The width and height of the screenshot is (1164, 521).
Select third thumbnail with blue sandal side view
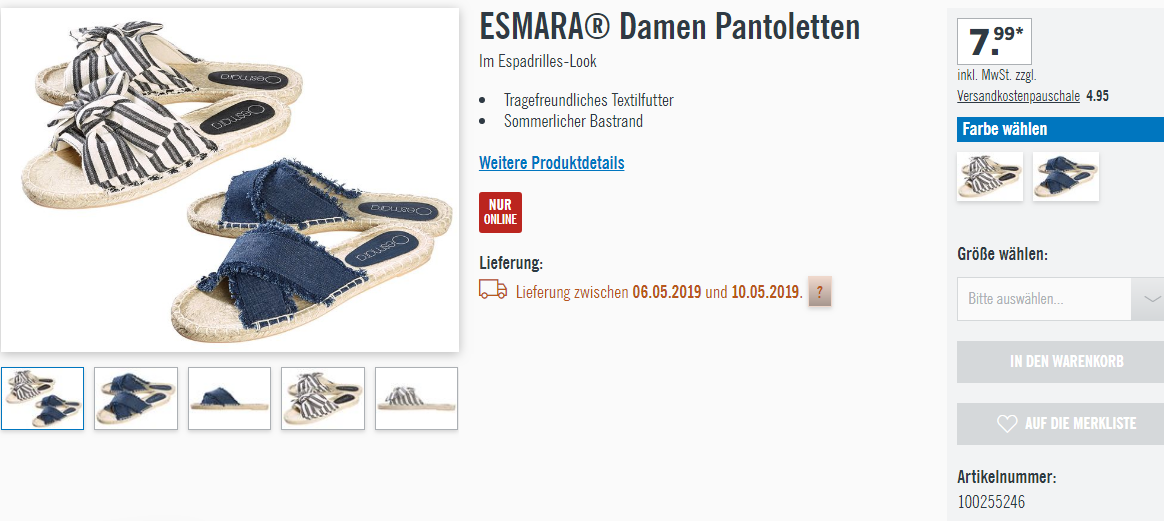pos(229,399)
